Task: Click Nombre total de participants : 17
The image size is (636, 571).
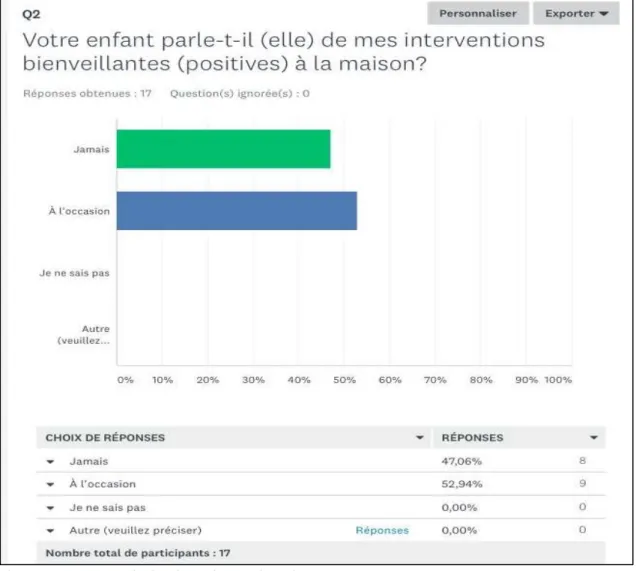Action: point(138,553)
